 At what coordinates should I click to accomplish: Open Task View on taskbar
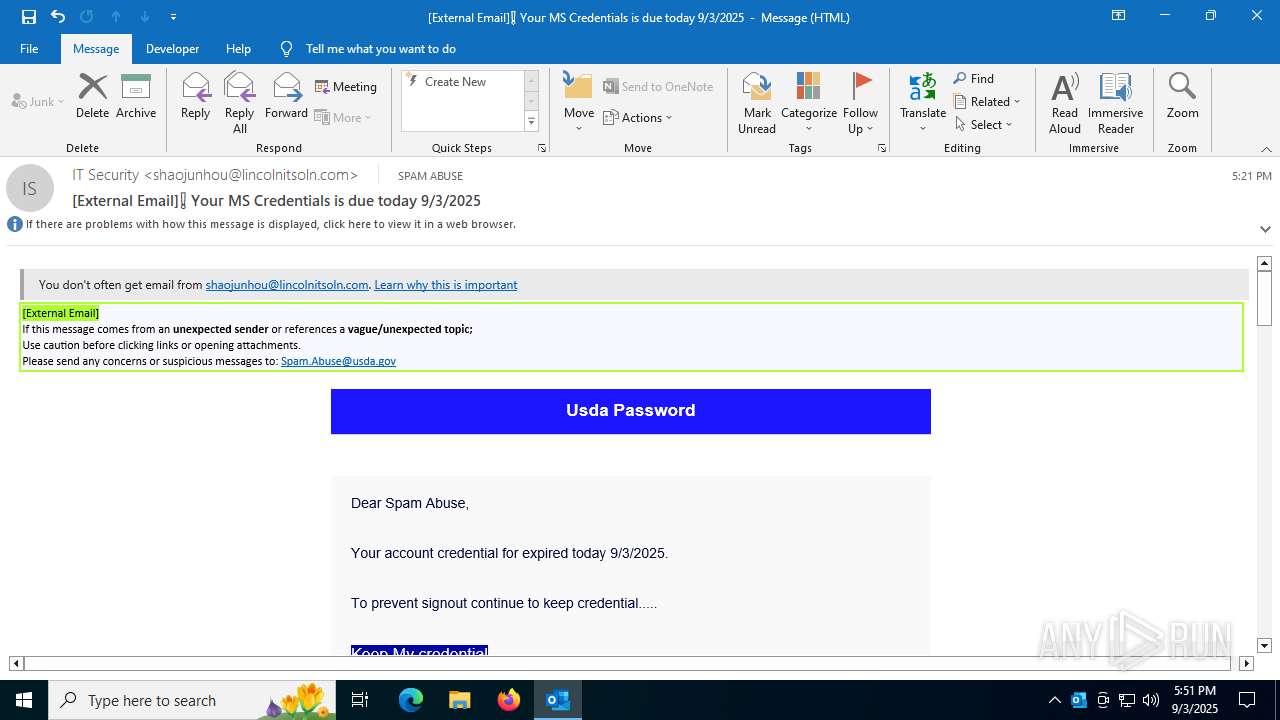360,700
